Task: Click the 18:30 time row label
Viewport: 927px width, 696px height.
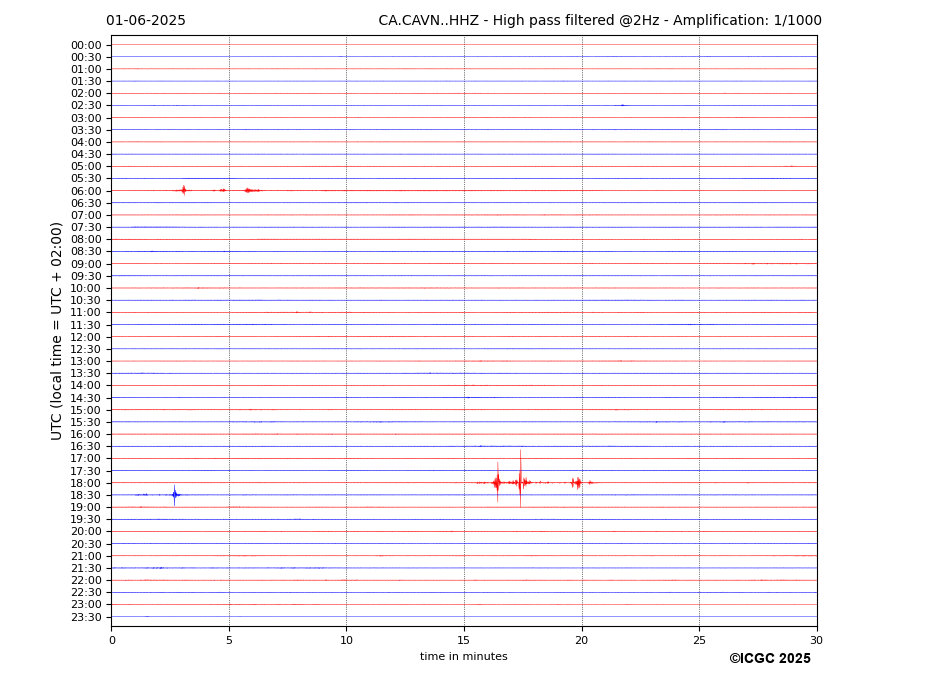Action: (86, 496)
